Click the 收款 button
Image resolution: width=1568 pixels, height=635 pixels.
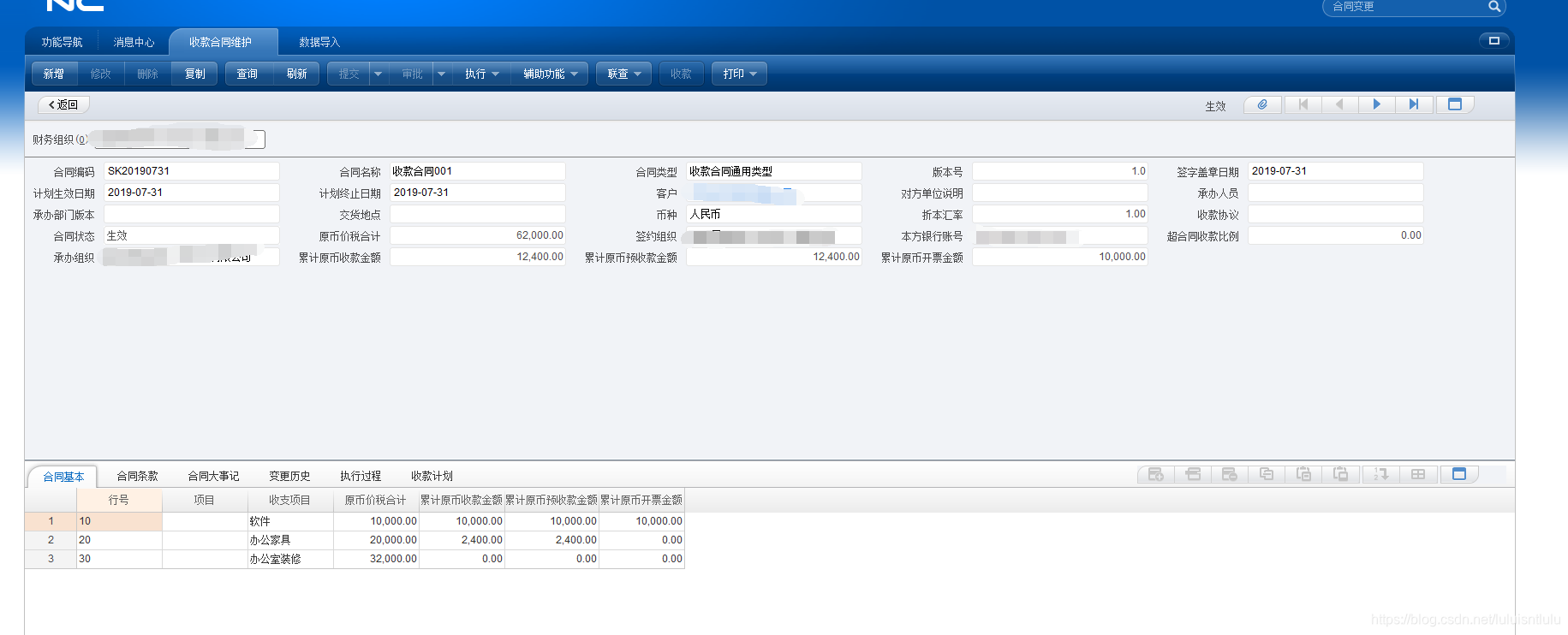coord(681,74)
